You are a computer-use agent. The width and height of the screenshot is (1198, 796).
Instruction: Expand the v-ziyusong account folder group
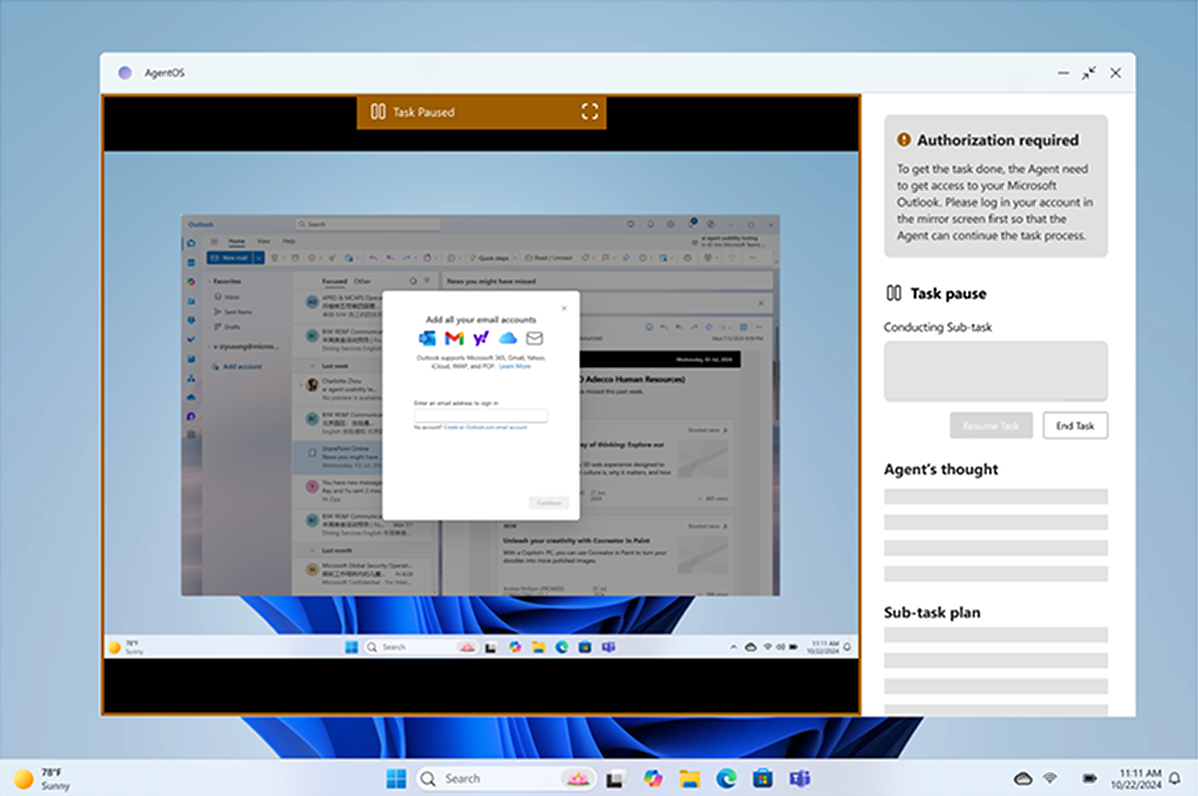click(210, 347)
